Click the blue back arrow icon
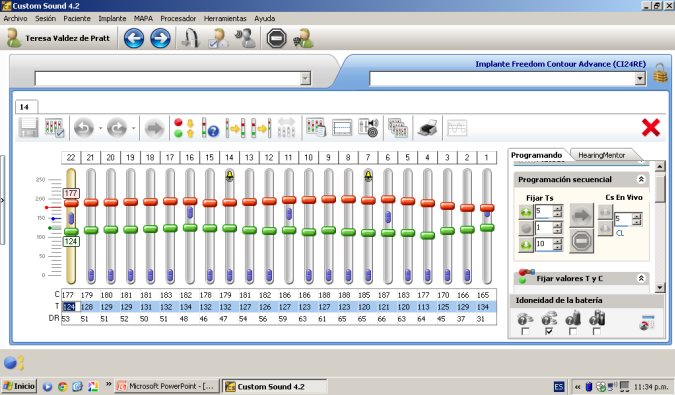Image resolution: width=675 pixels, height=395 pixels. [x=134, y=38]
